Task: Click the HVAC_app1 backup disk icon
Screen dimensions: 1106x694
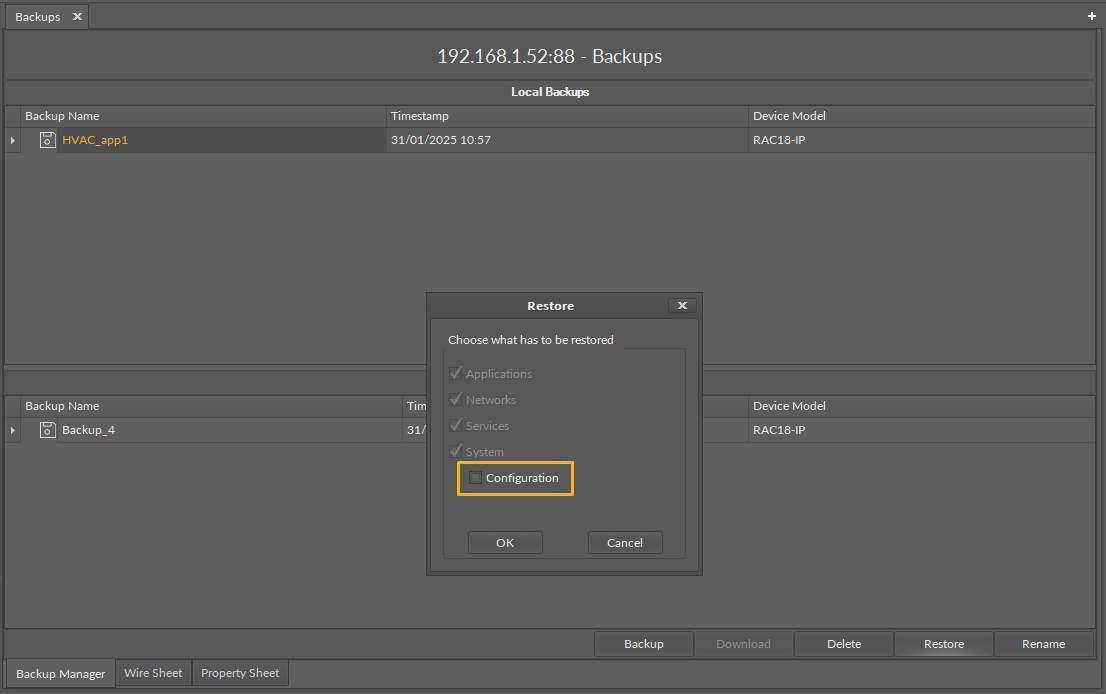Action: click(47, 140)
